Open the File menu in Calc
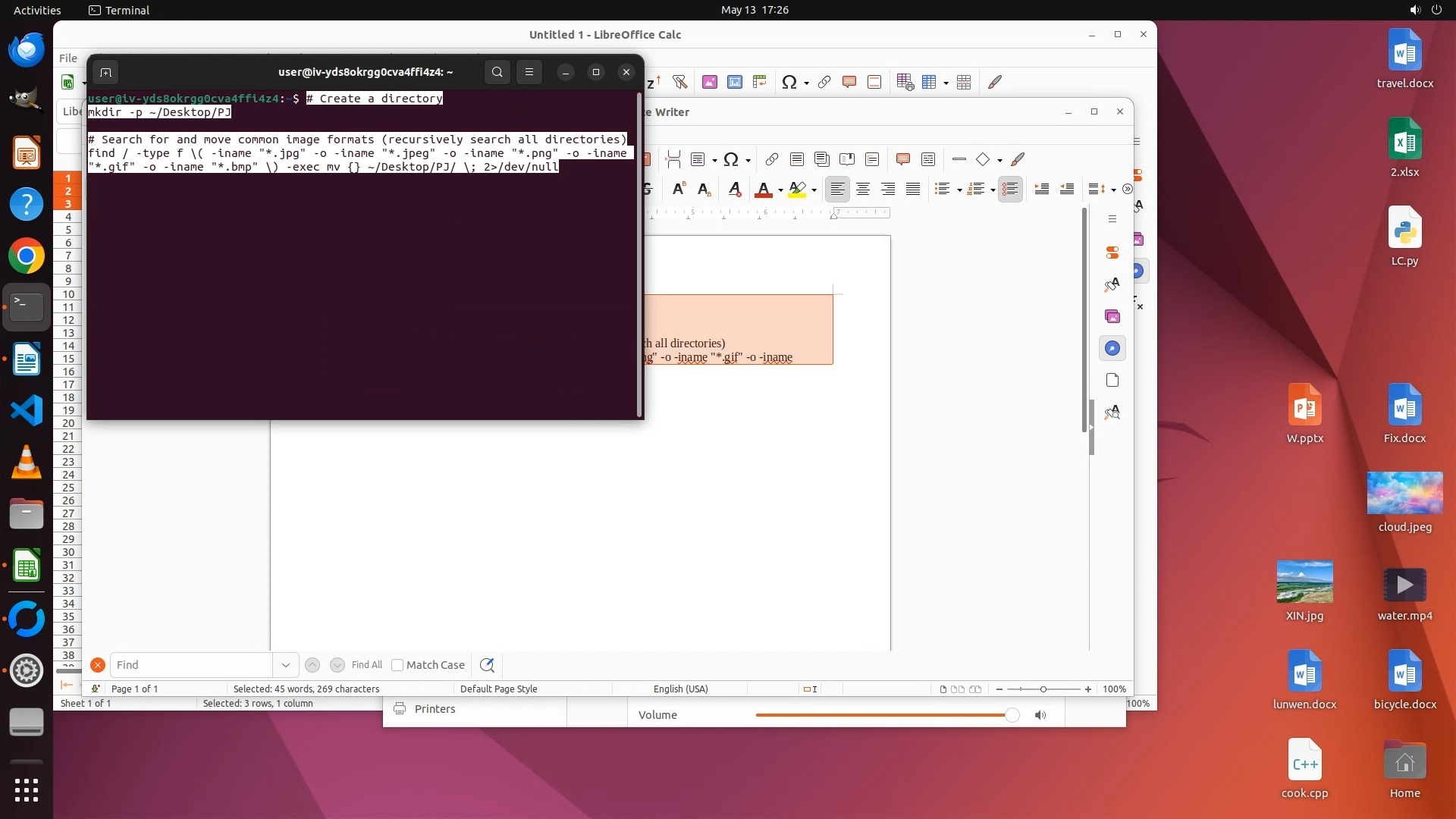This screenshot has width=1456, height=819. click(68, 58)
